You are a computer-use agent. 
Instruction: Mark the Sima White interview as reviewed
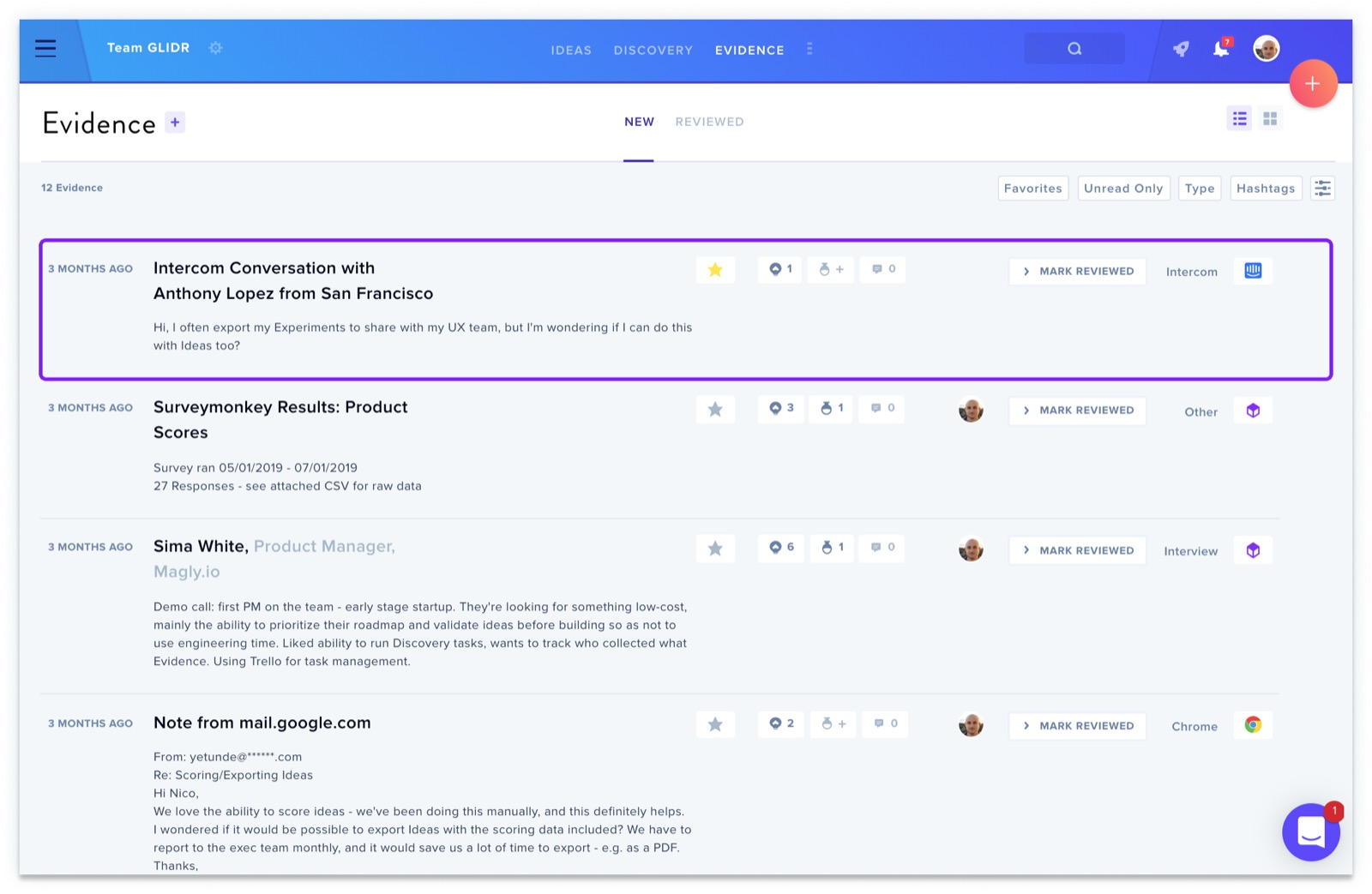pos(1078,550)
